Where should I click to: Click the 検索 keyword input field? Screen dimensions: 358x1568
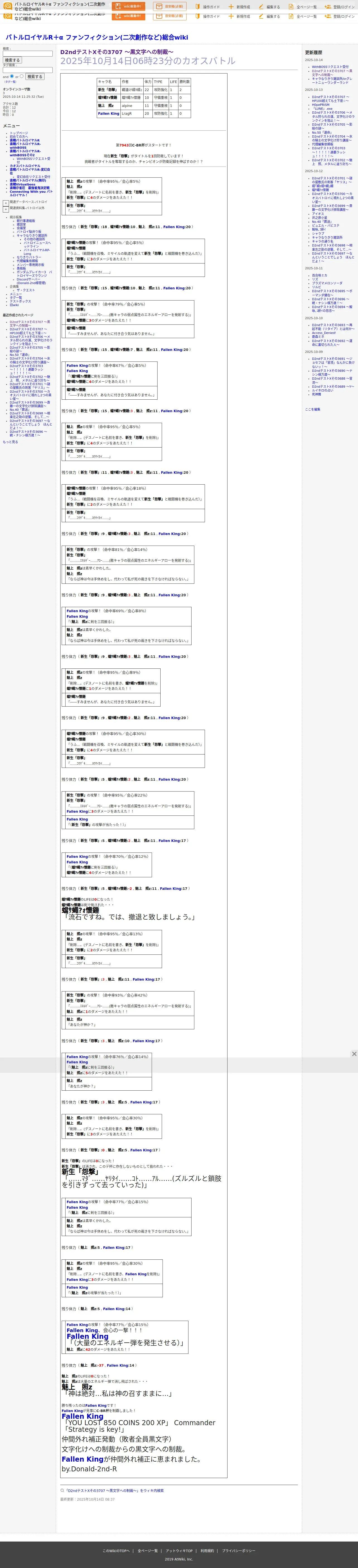point(27,53)
